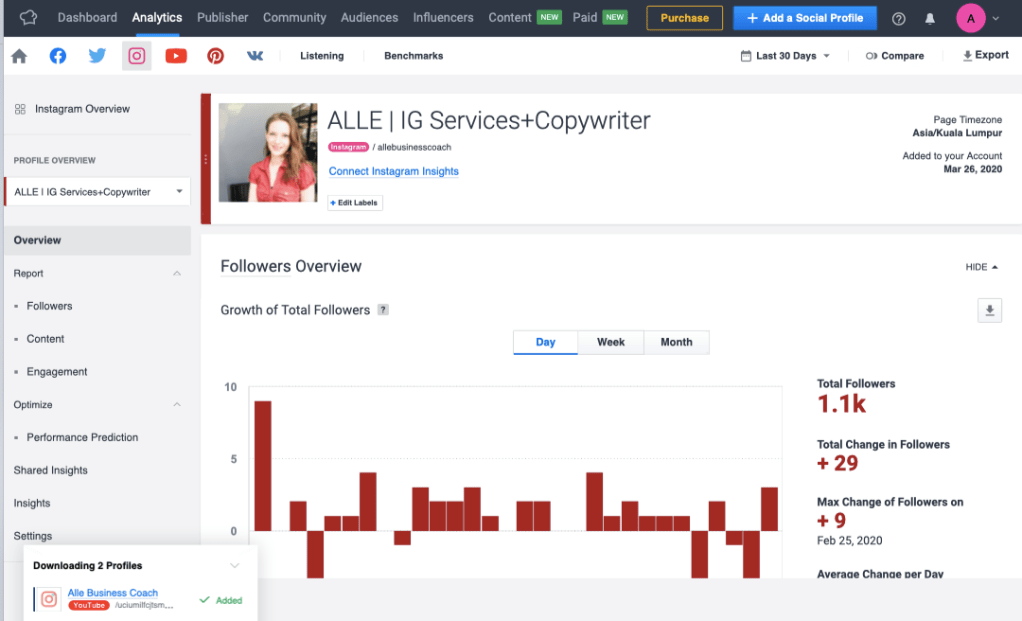The width and height of the screenshot is (1022, 621).
Task: Open the notifications bell
Action: click(930, 18)
